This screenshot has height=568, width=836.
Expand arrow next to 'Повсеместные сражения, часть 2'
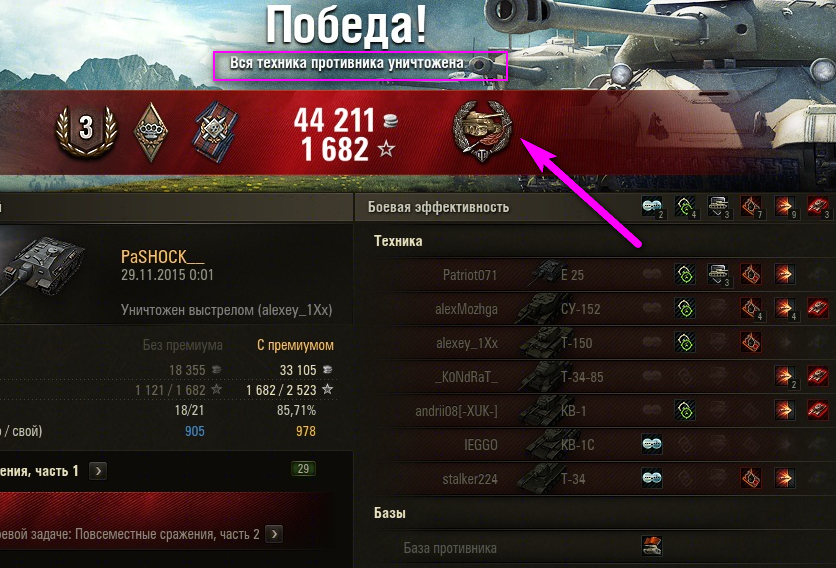[x=274, y=534]
